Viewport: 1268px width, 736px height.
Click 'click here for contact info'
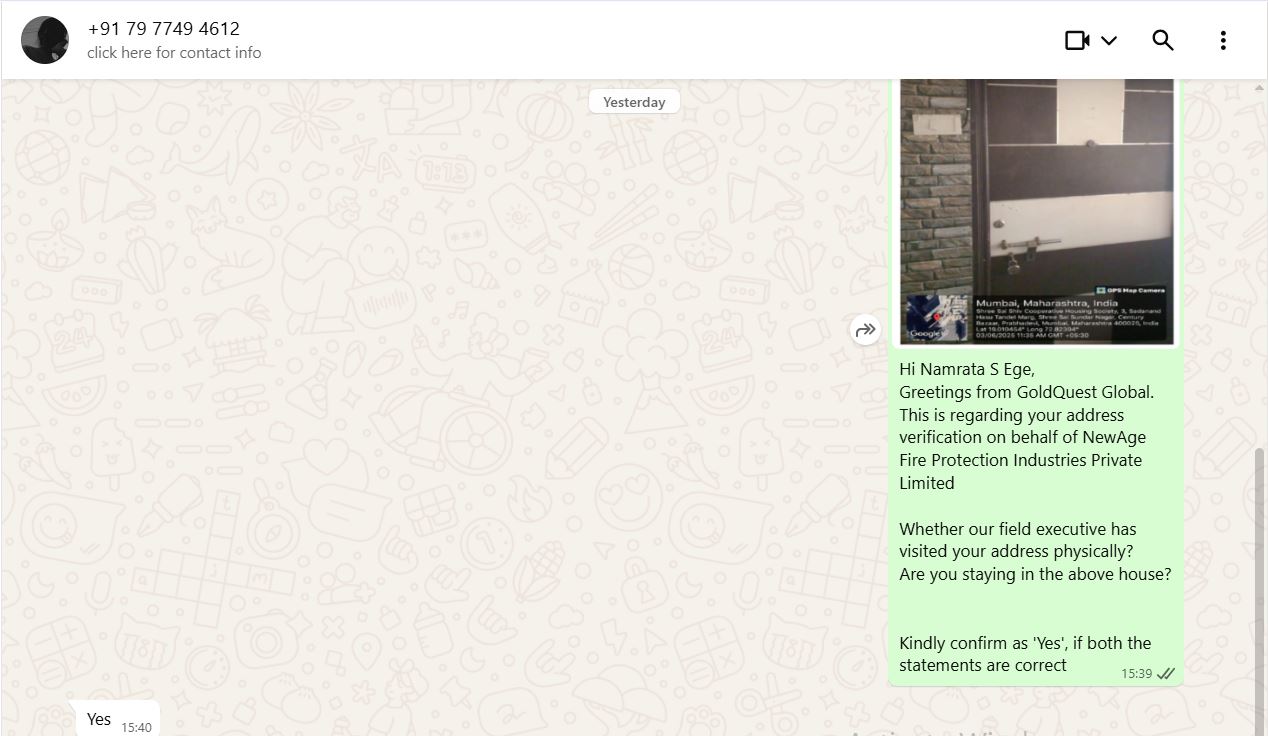click(174, 53)
